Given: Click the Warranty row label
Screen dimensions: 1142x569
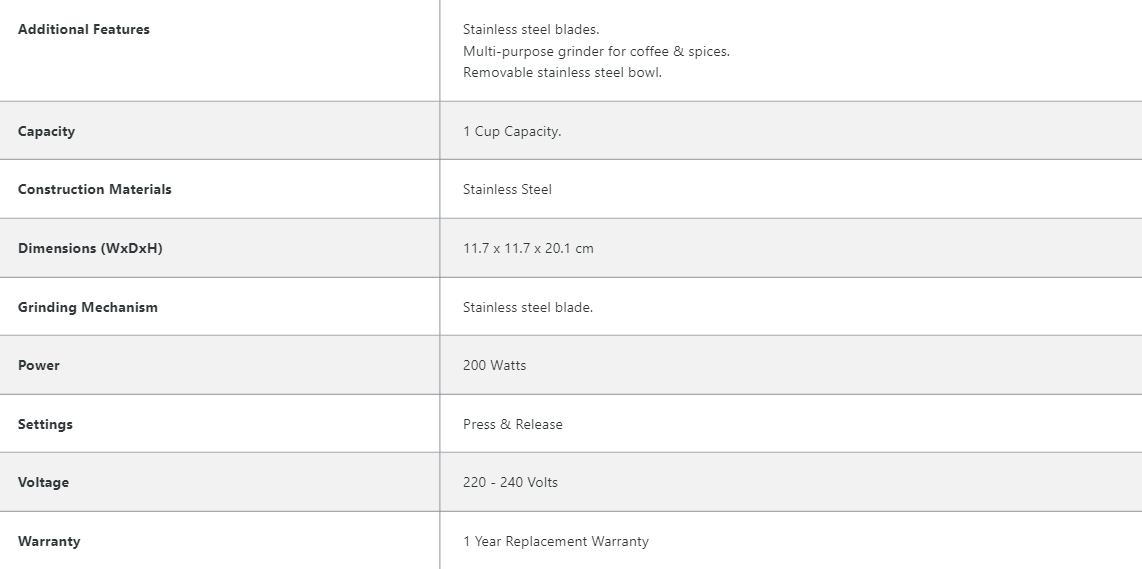Looking at the screenshot, I should point(49,541).
